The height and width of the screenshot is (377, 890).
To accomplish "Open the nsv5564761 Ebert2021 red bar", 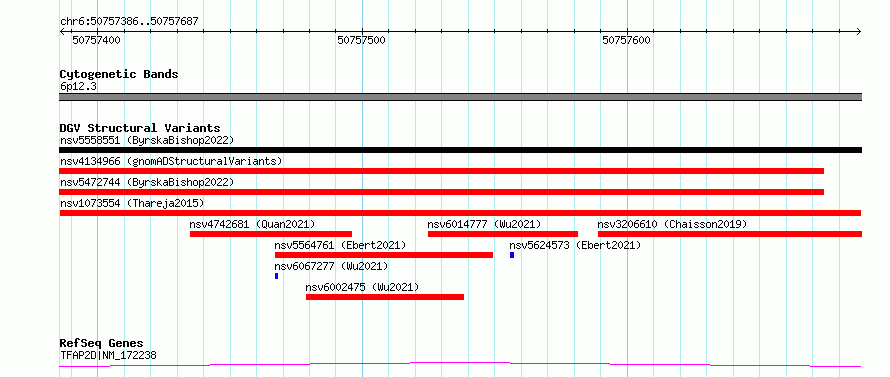I will [x=384, y=255].
